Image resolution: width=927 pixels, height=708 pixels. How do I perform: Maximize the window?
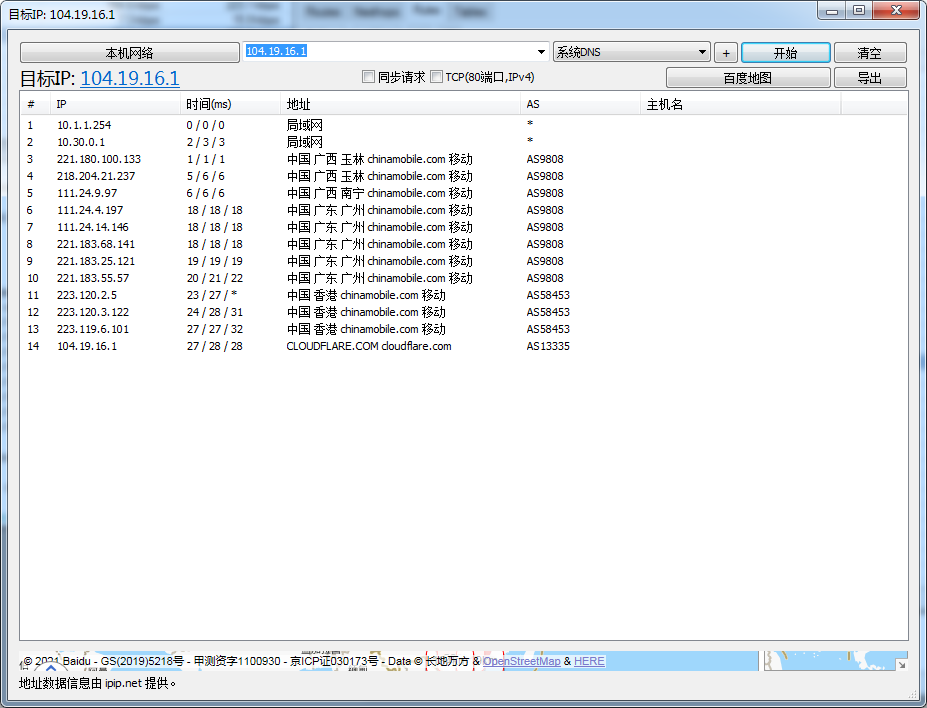tap(859, 11)
